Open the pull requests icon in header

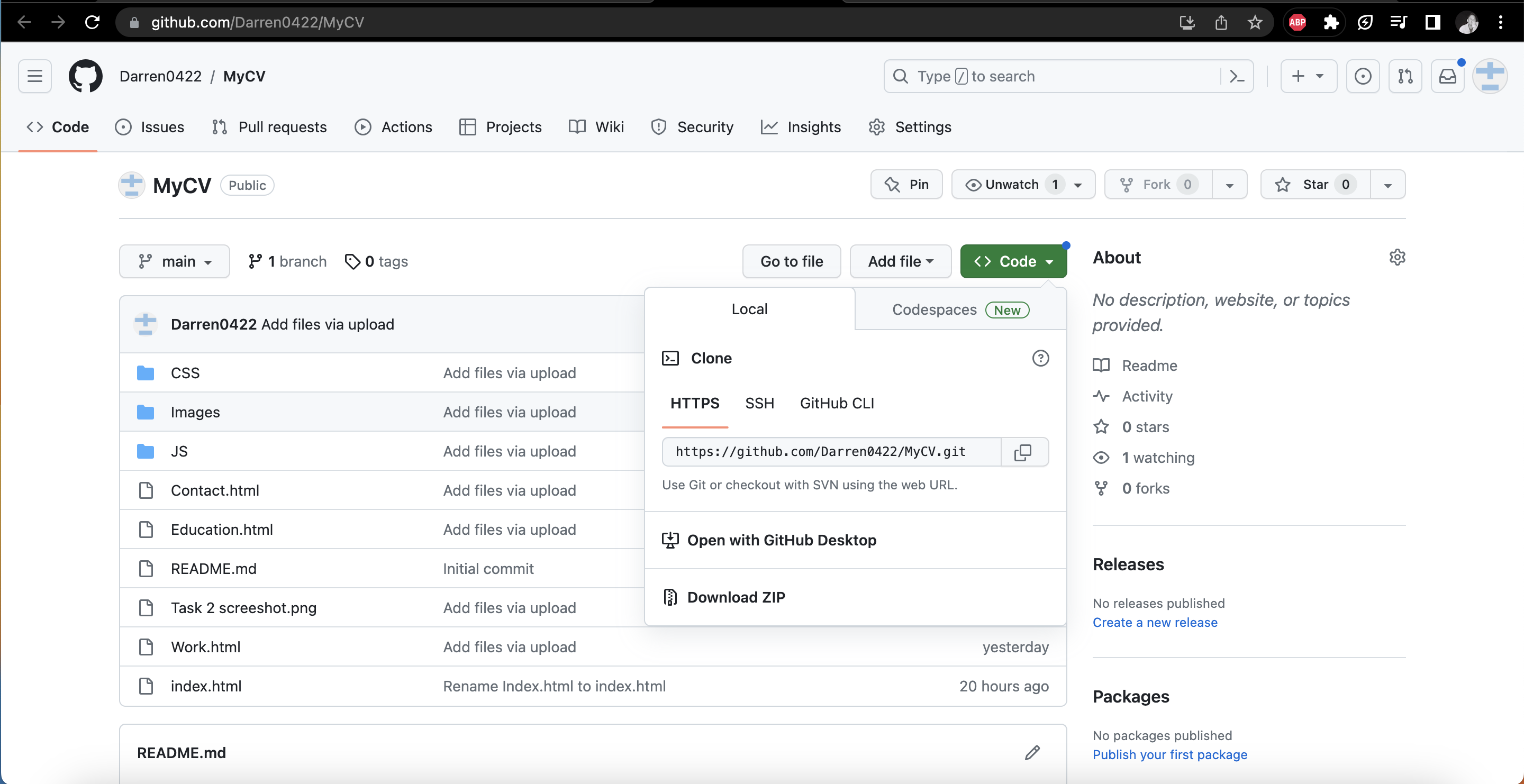click(x=1405, y=76)
